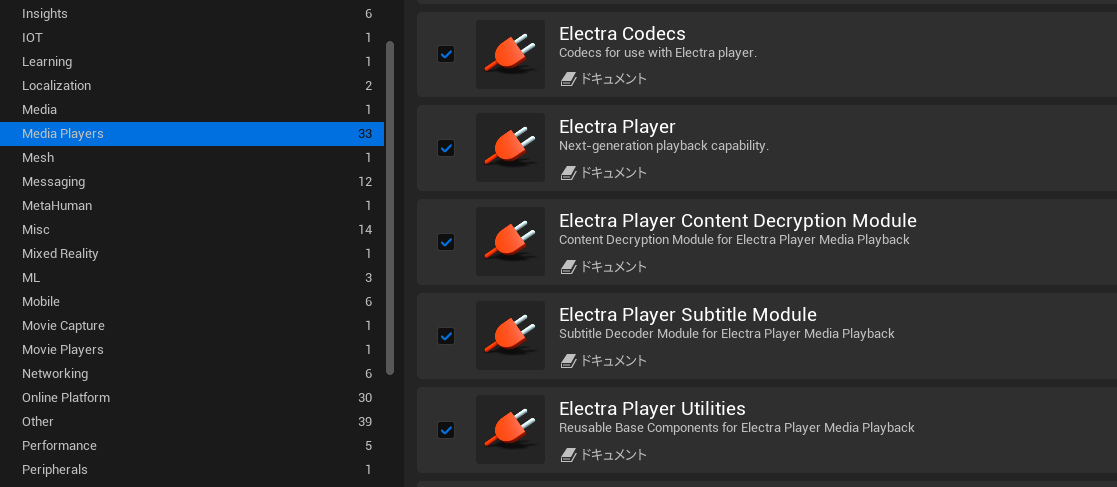Uncheck Electra Player Utilities plugin
Screen dimensions: 1117x487
tap(446, 430)
